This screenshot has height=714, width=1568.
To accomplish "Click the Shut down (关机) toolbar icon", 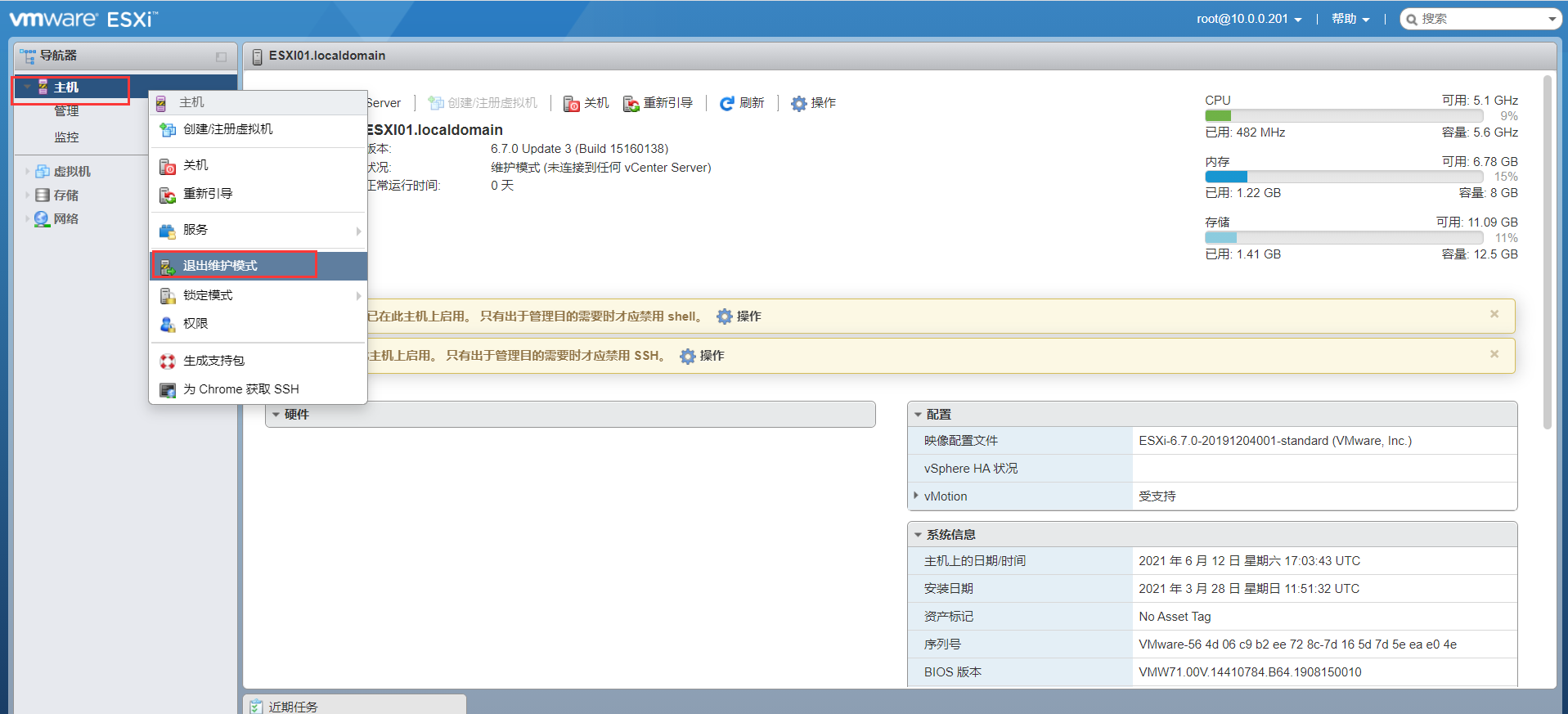I will click(x=572, y=103).
